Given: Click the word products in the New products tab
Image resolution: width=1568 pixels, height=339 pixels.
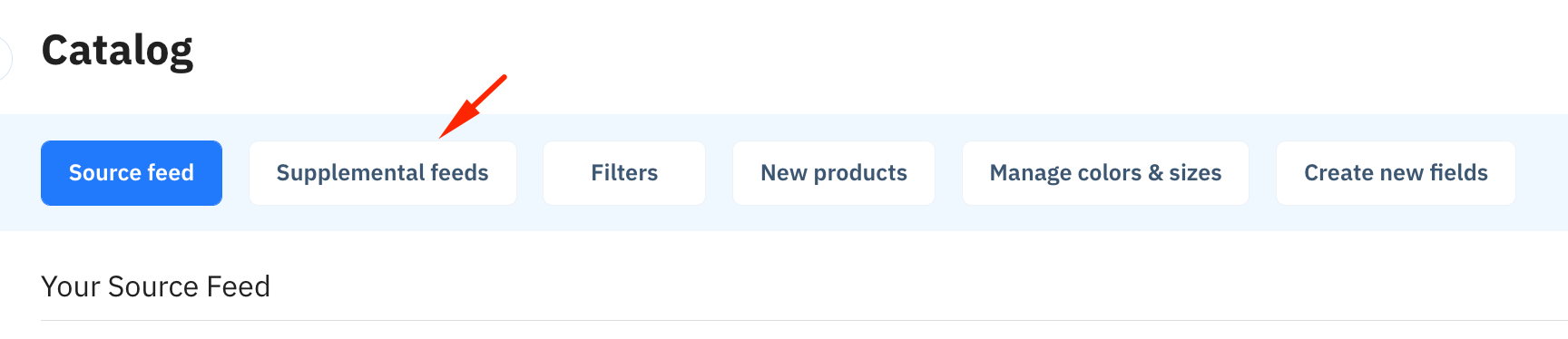Looking at the screenshot, I should pyautogui.click(x=860, y=173).
